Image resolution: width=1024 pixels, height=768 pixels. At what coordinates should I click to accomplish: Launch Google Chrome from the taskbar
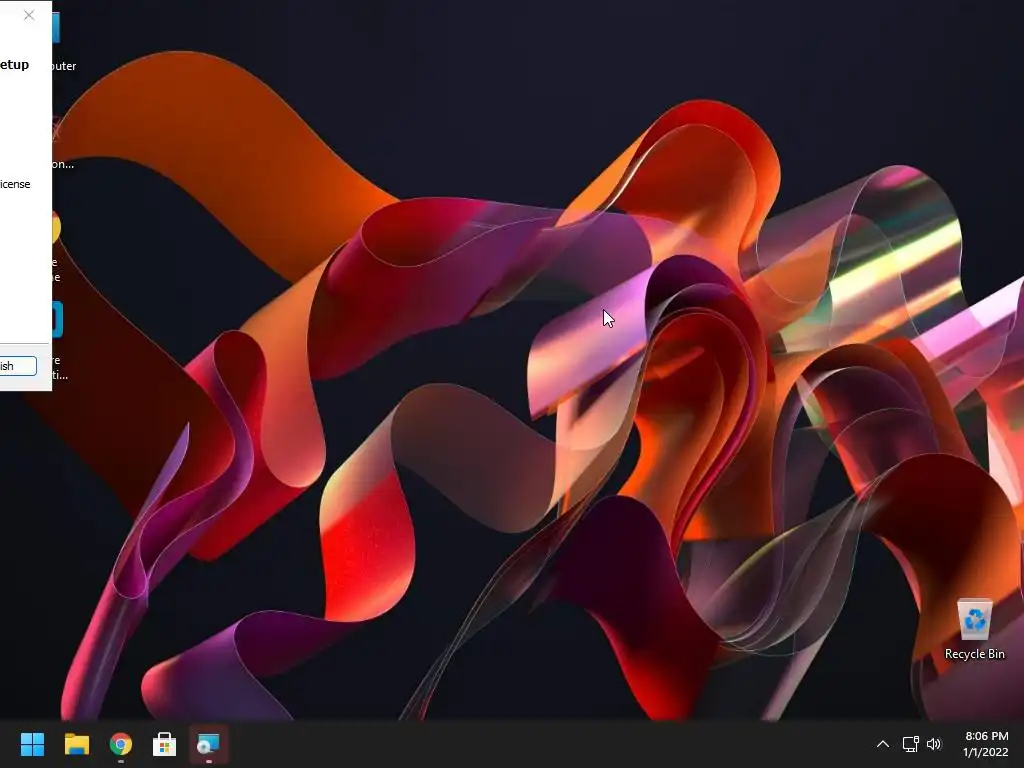tap(121, 744)
